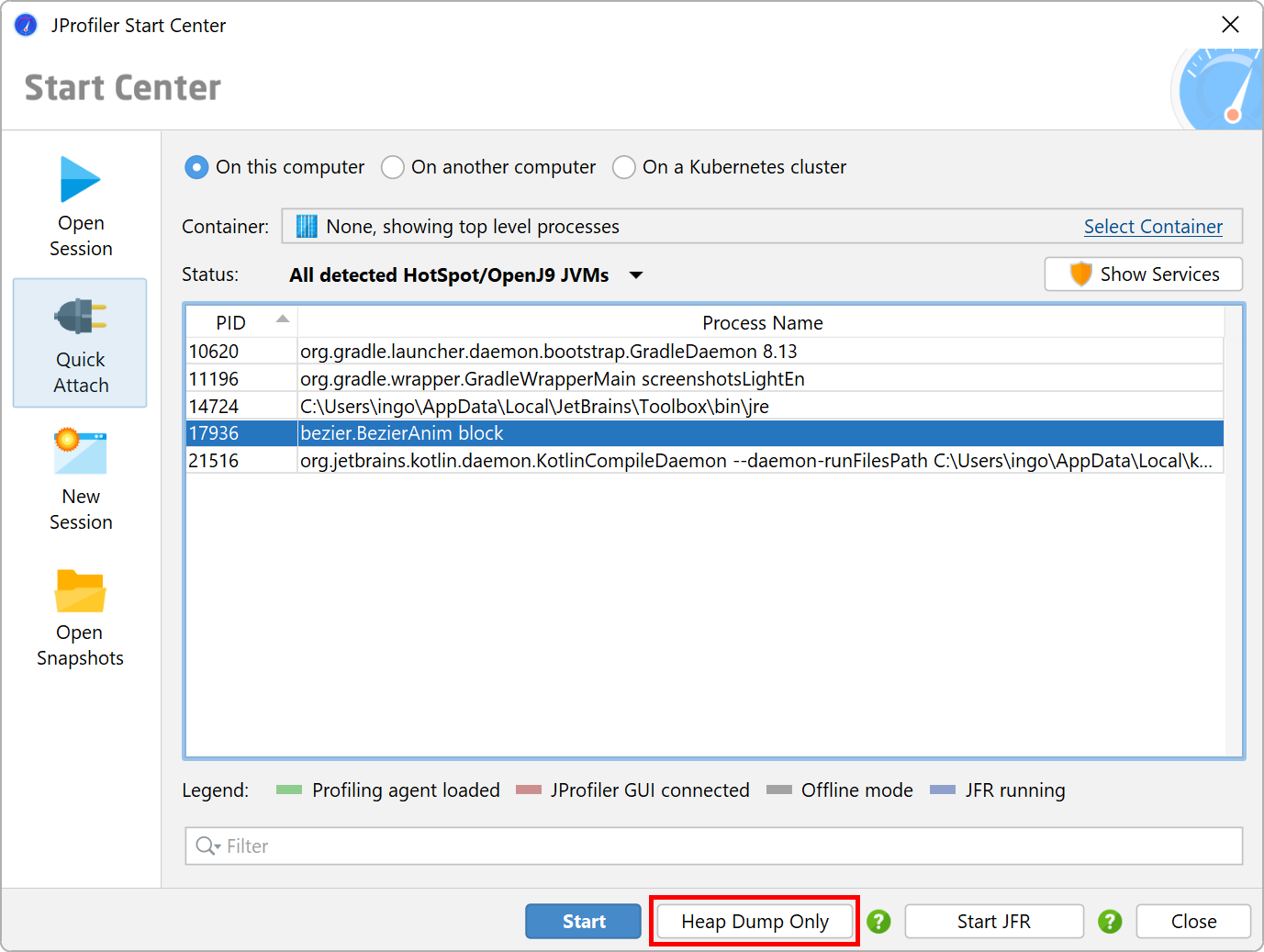Click the JProfiler app icon in title bar
Screen dimensions: 1264x952
click(x=26, y=25)
